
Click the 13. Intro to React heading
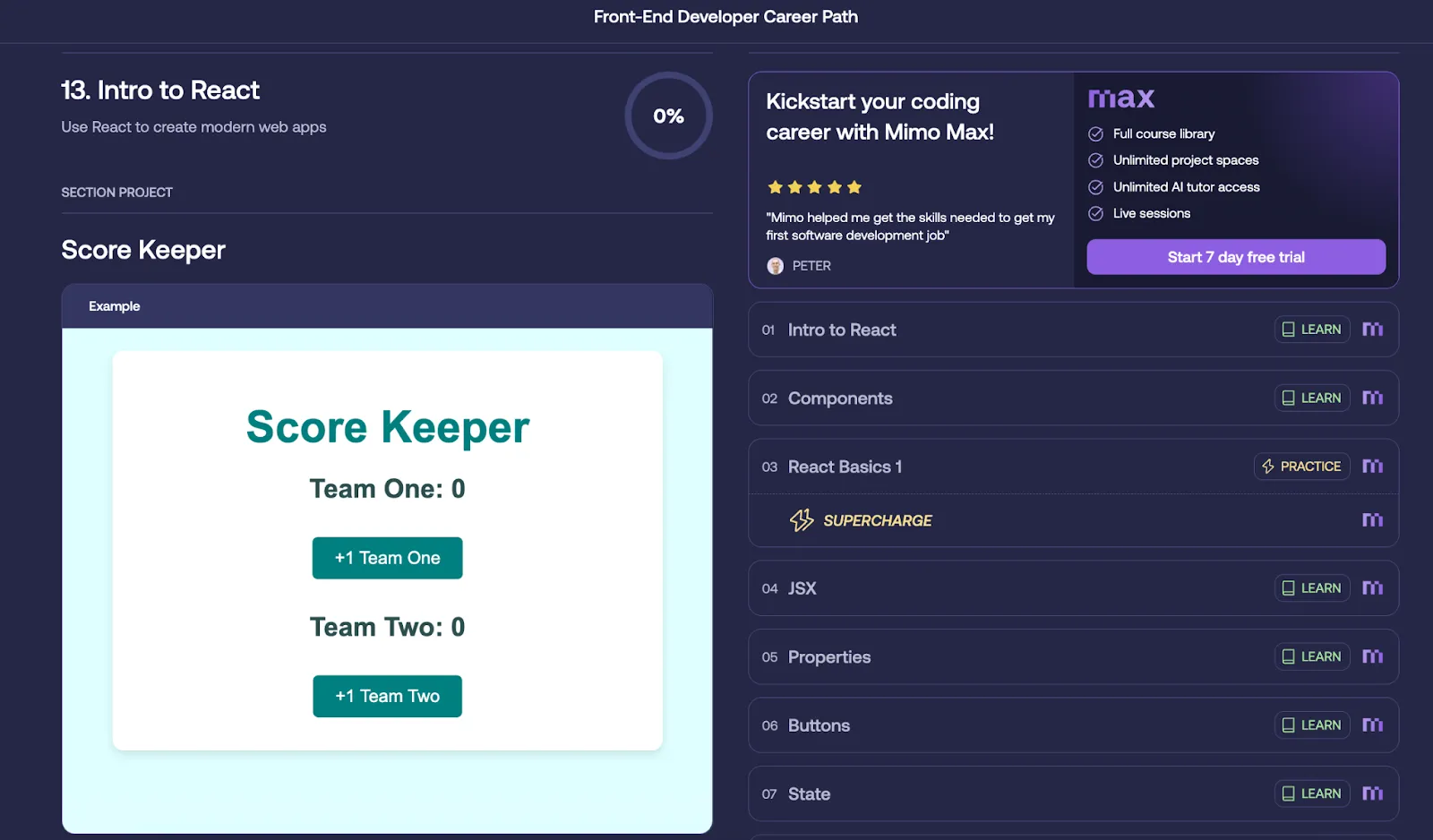pos(160,90)
